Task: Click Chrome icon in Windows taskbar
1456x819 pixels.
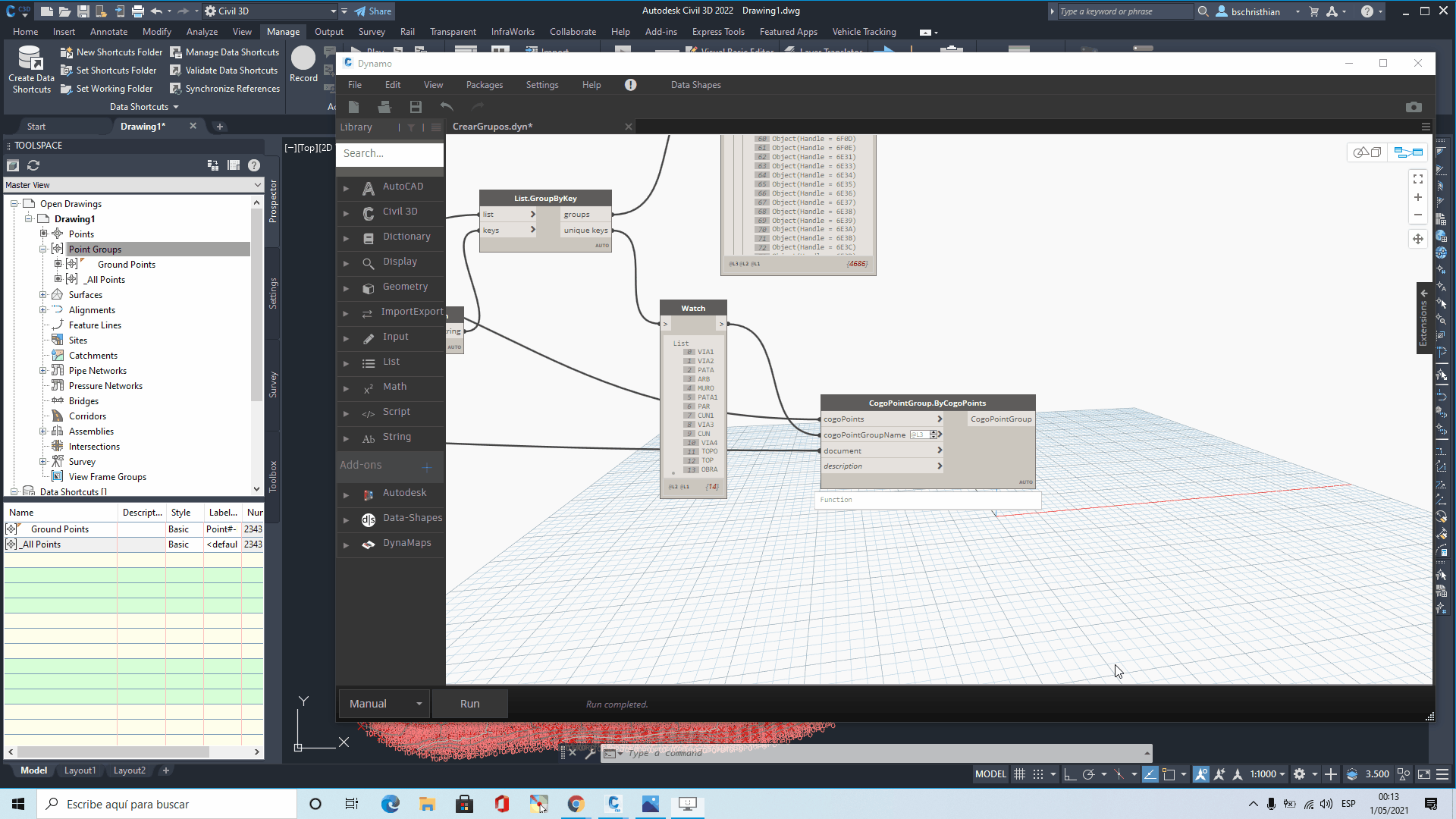Action: coord(576,804)
